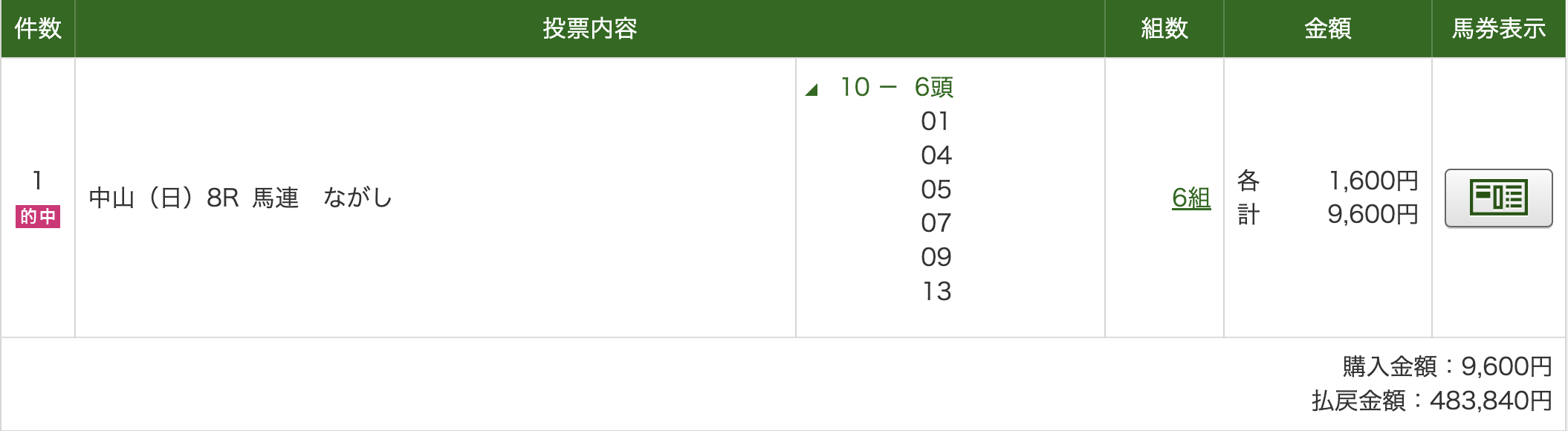Click the axis horse text 10 − 6頭
The width and height of the screenshot is (1568, 431).
(x=896, y=87)
